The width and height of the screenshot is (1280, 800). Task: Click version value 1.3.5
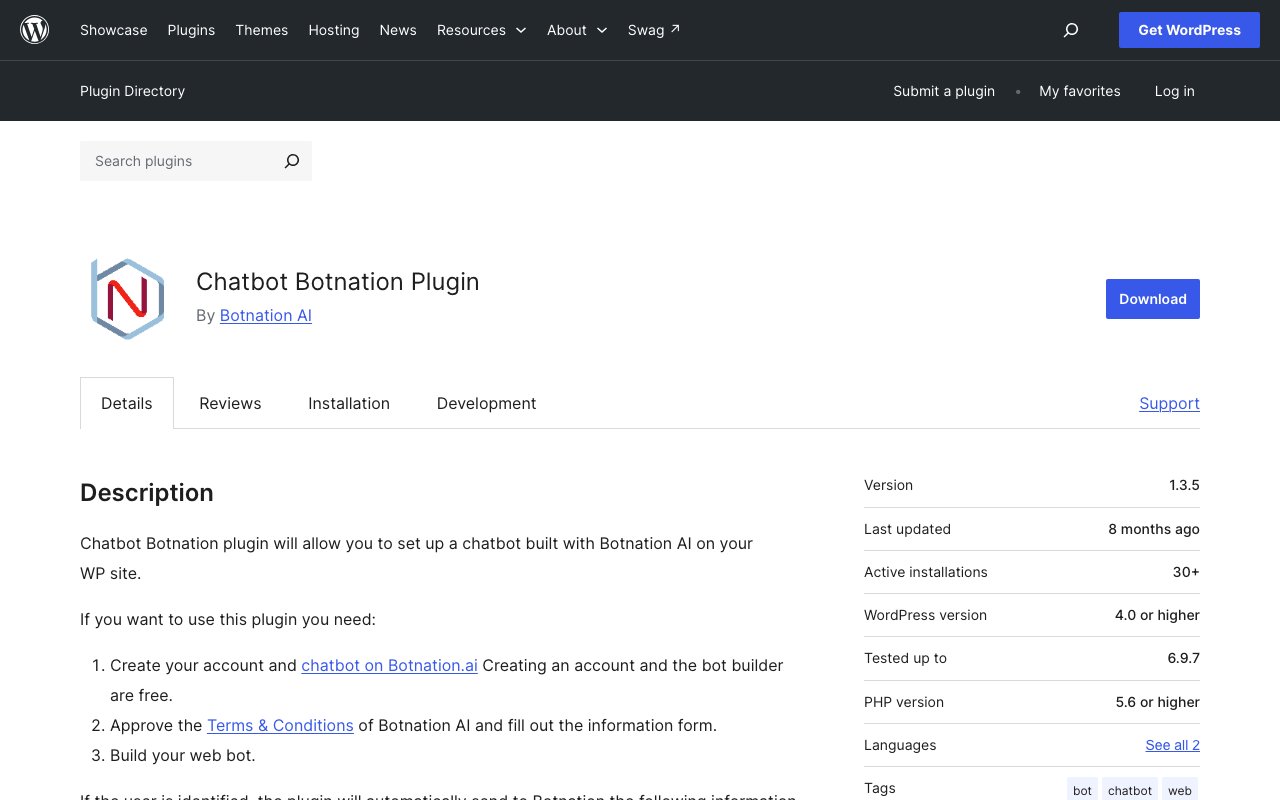[1184, 485]
